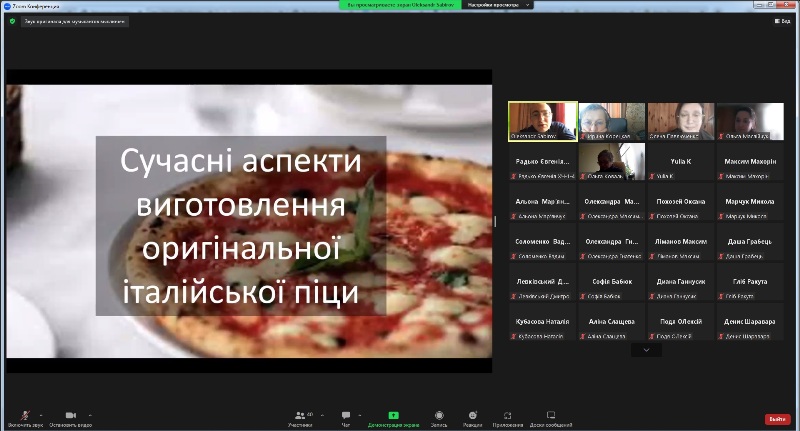800x431 pixels.
Task: Click the green Демонстрация экрана share icon
Action: click(393, 417)
